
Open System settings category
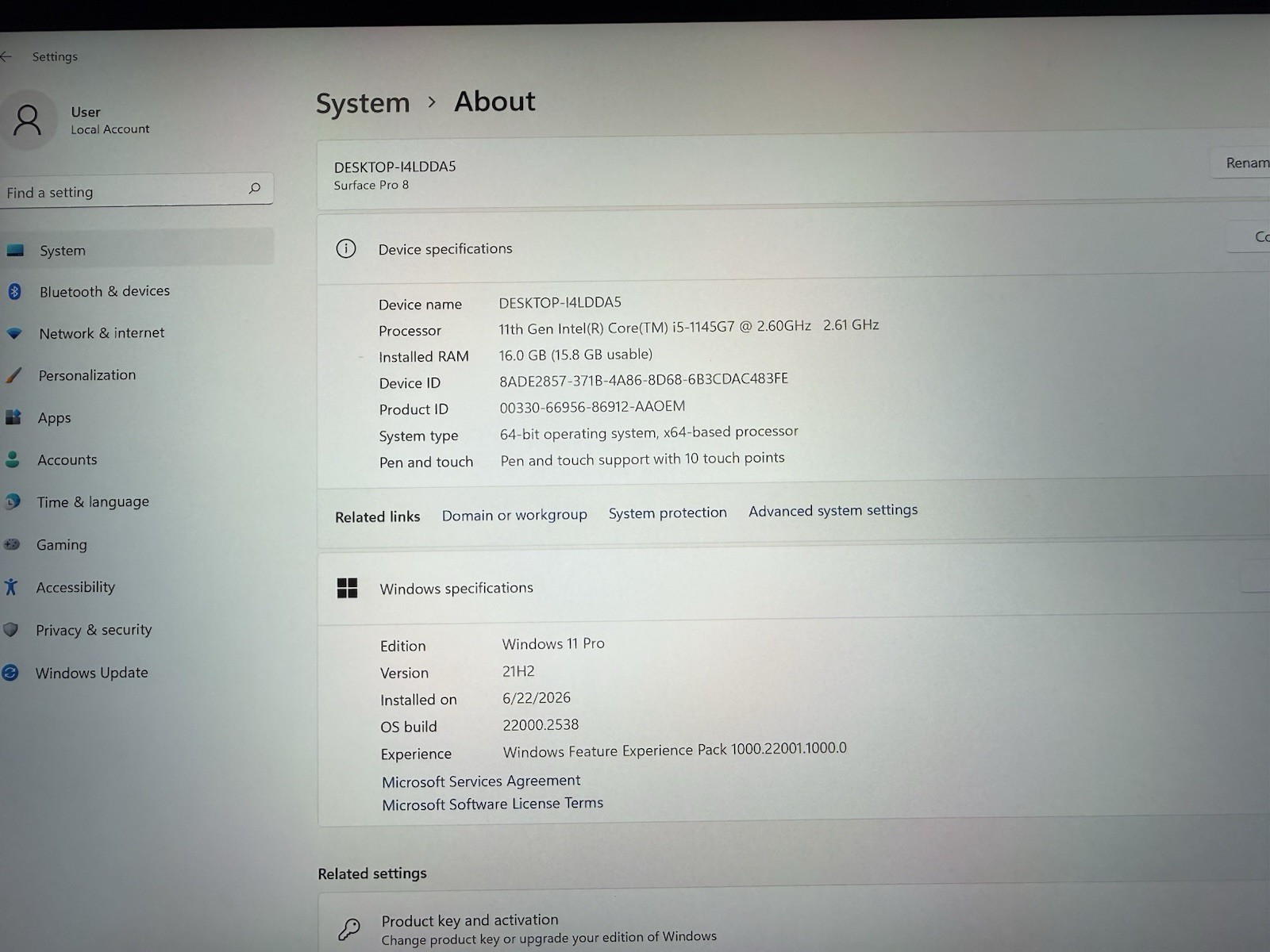[x=137, y=248]
